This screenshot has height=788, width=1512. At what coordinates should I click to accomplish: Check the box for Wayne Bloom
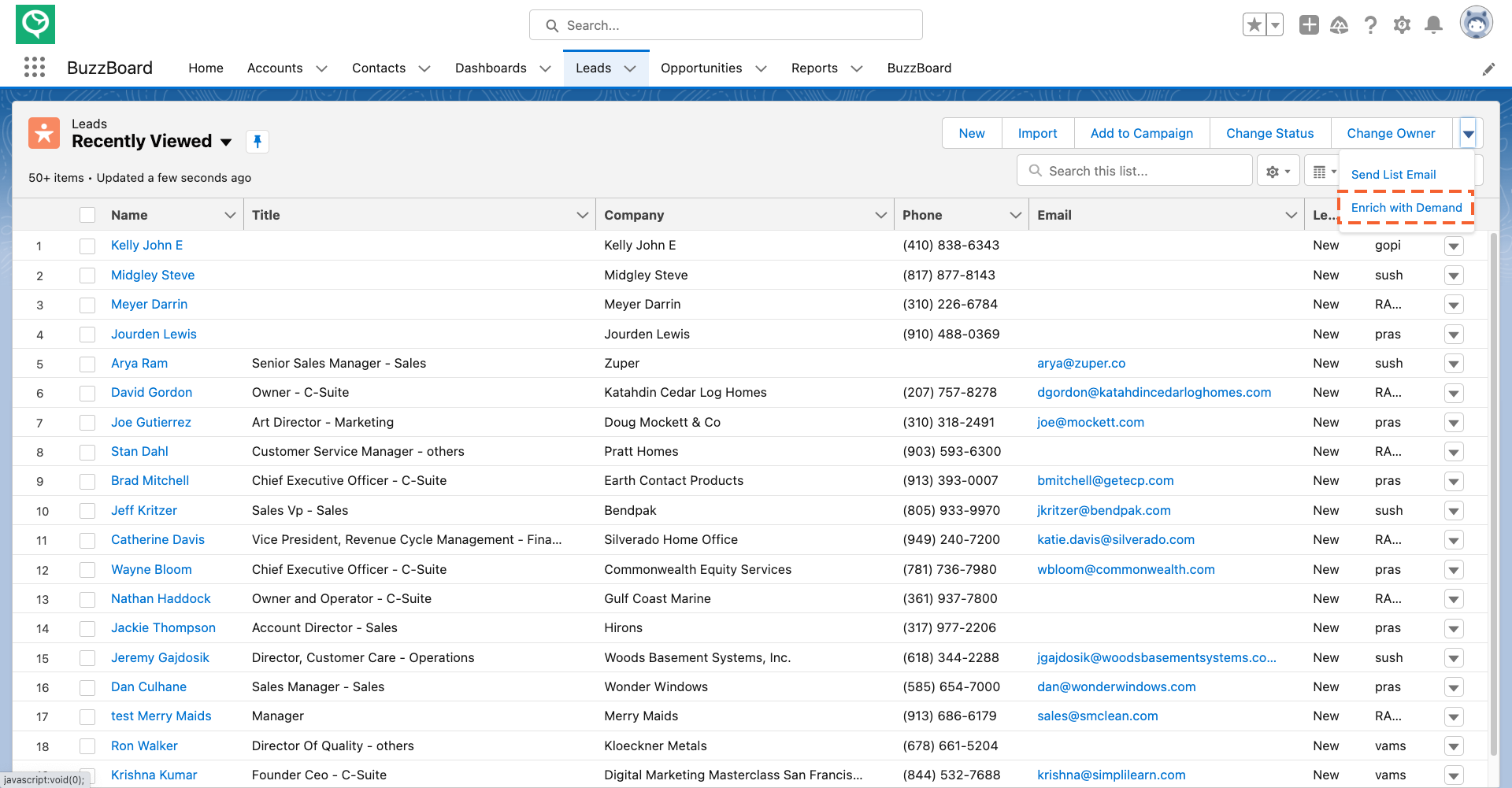click(x=87, y=570)
